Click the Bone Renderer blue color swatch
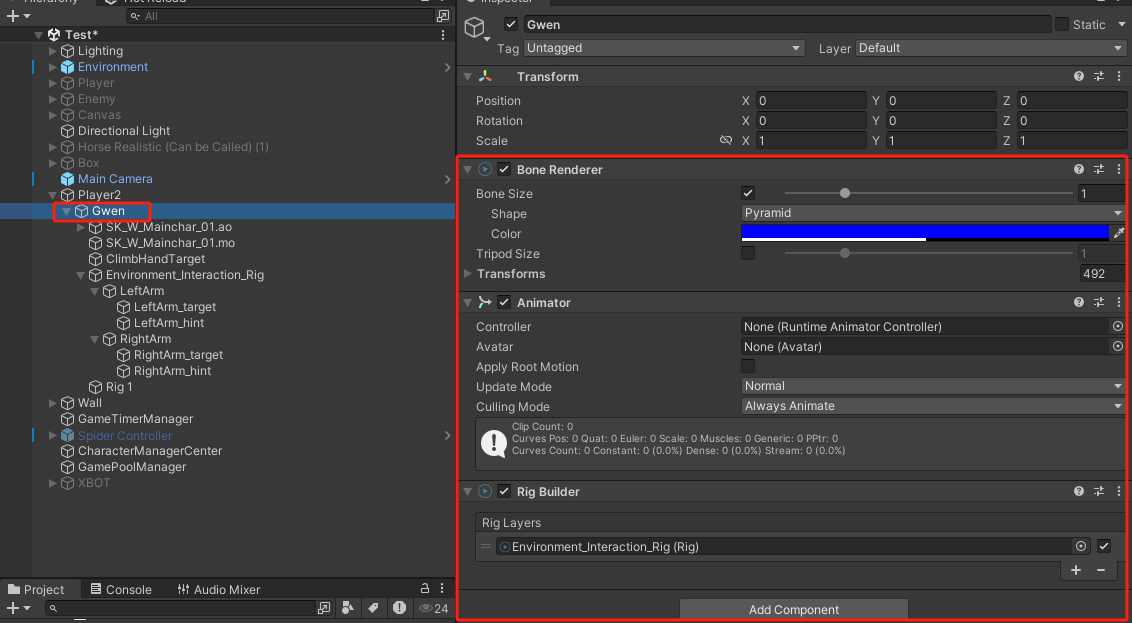 pos(924,232)
